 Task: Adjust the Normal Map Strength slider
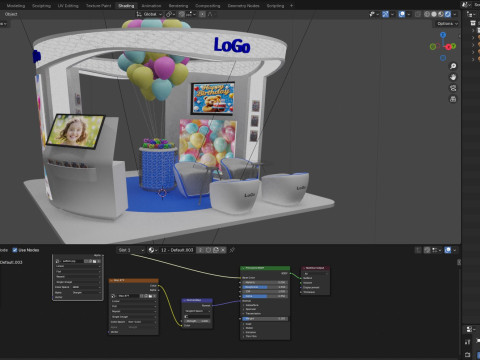tap(197, 321)
